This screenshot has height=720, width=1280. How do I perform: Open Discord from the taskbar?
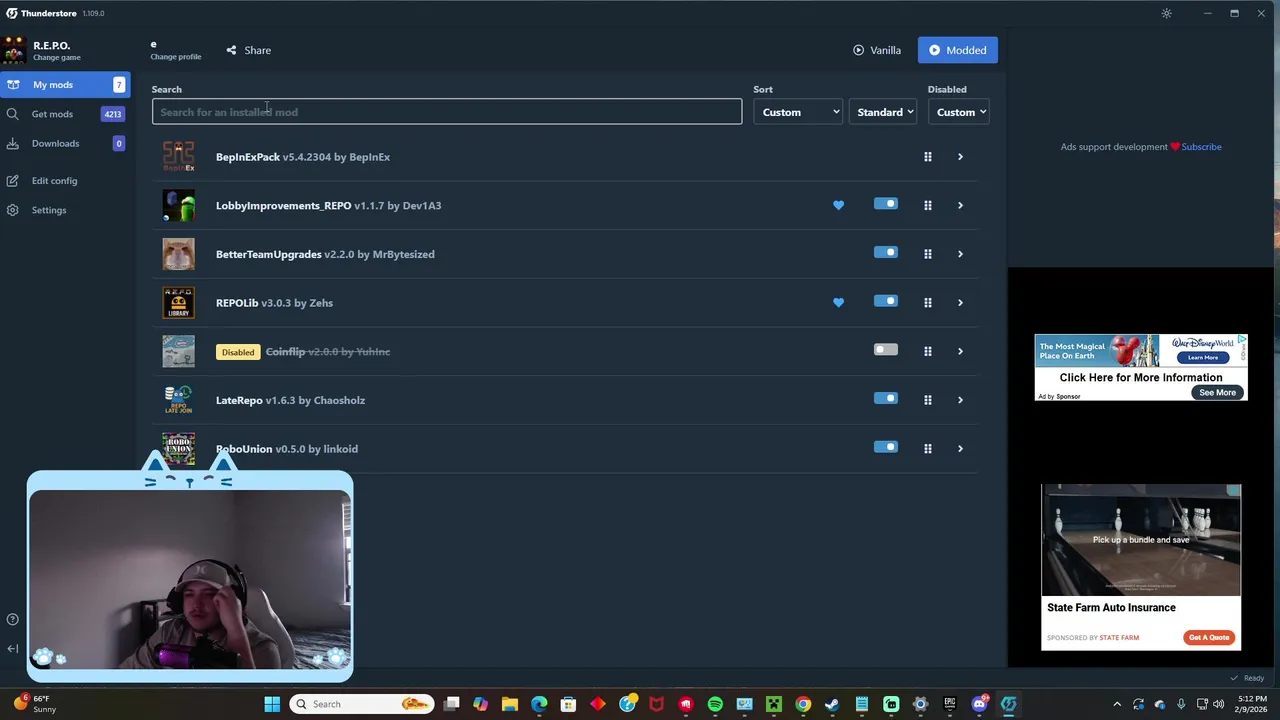tap(979, 704)
